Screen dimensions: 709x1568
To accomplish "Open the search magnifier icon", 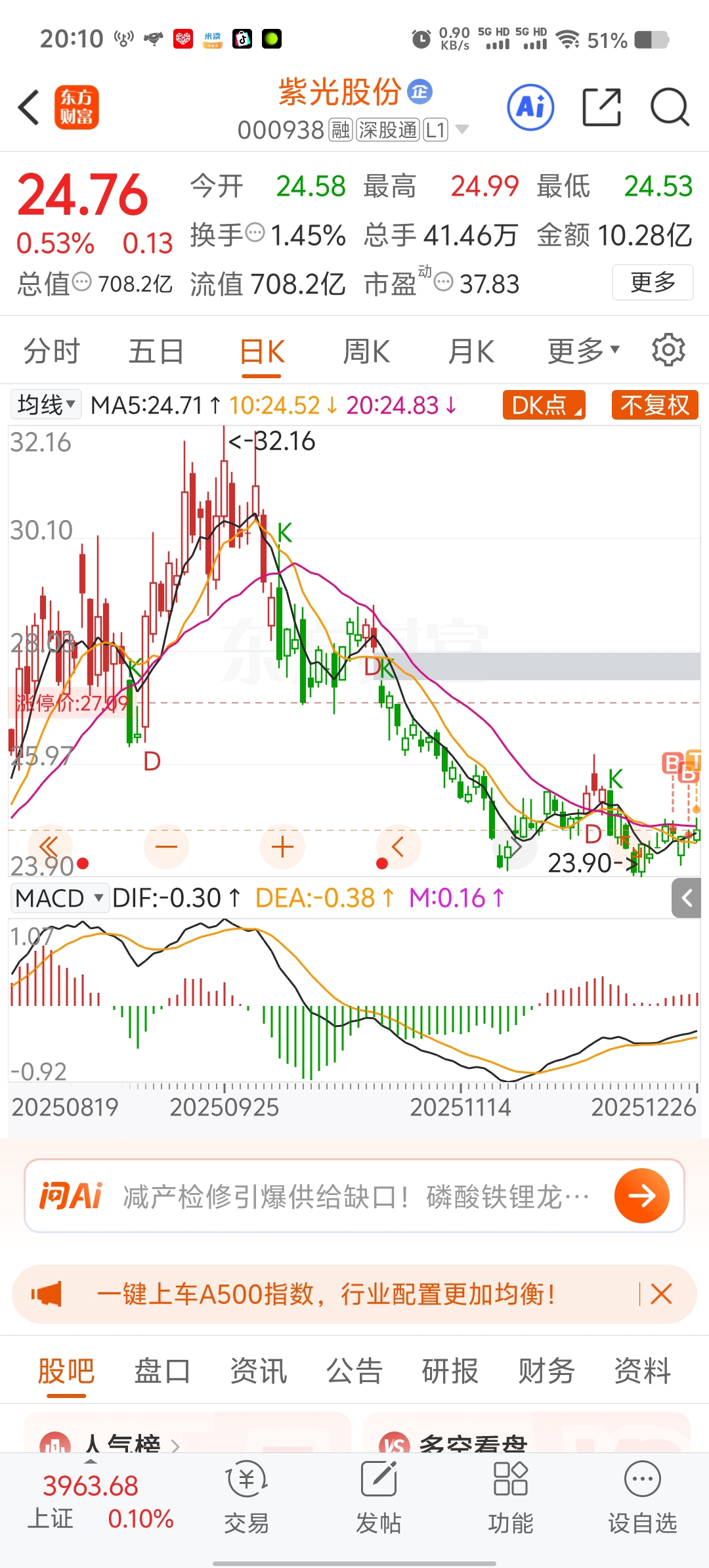I will [x=670, y=107].
